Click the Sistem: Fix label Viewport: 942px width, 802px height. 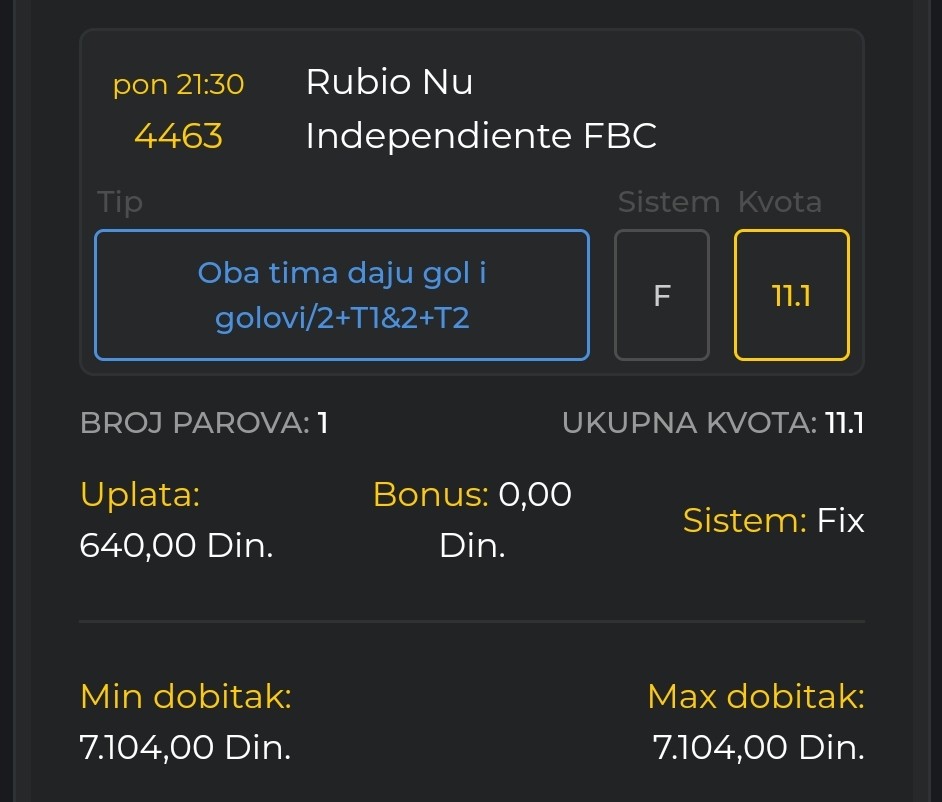[x=773, y=520]
